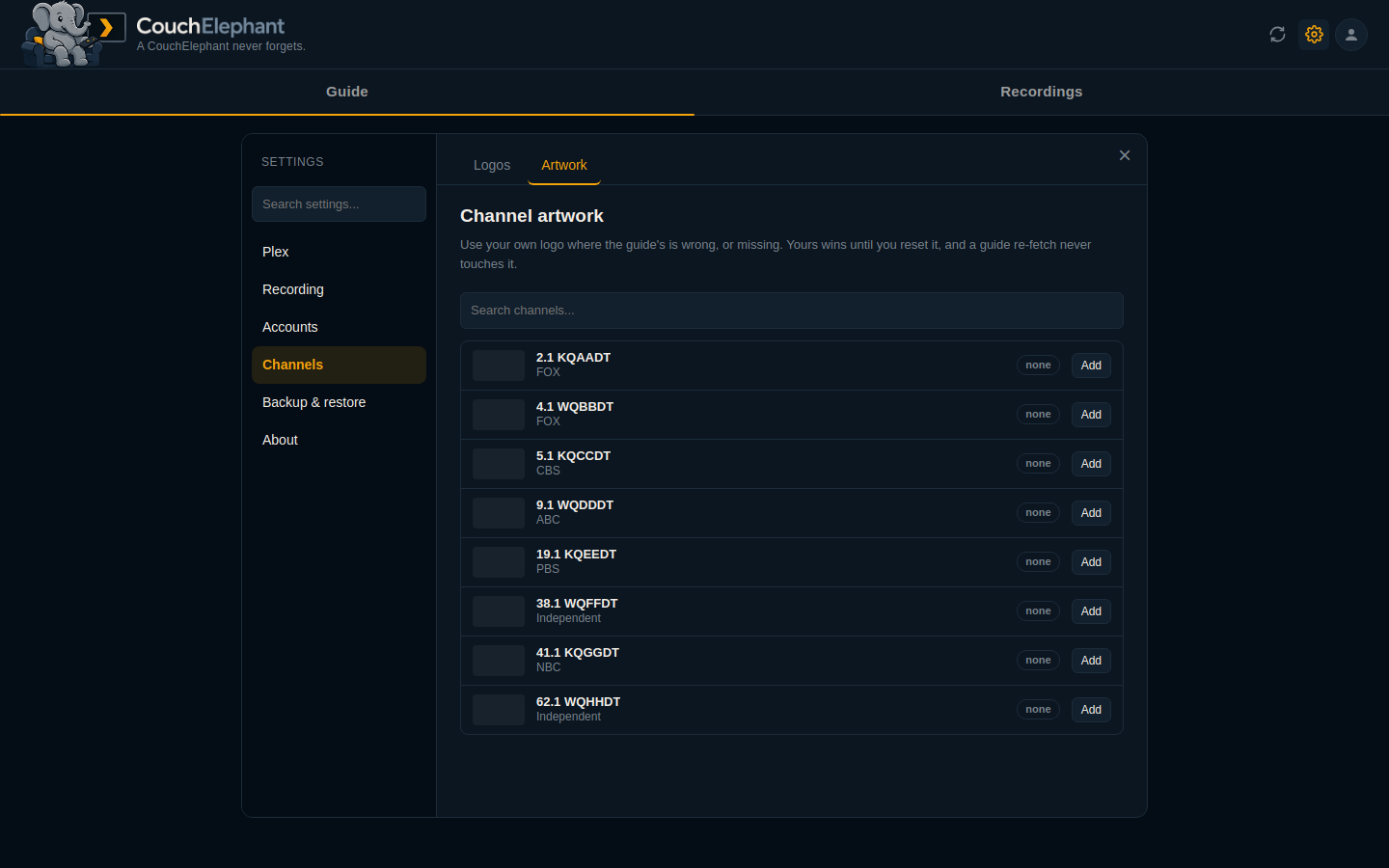Add artwork for 62.1 WQHHDT
1389x868 pixels.
pyautogui.click(x=1091, y=710)
